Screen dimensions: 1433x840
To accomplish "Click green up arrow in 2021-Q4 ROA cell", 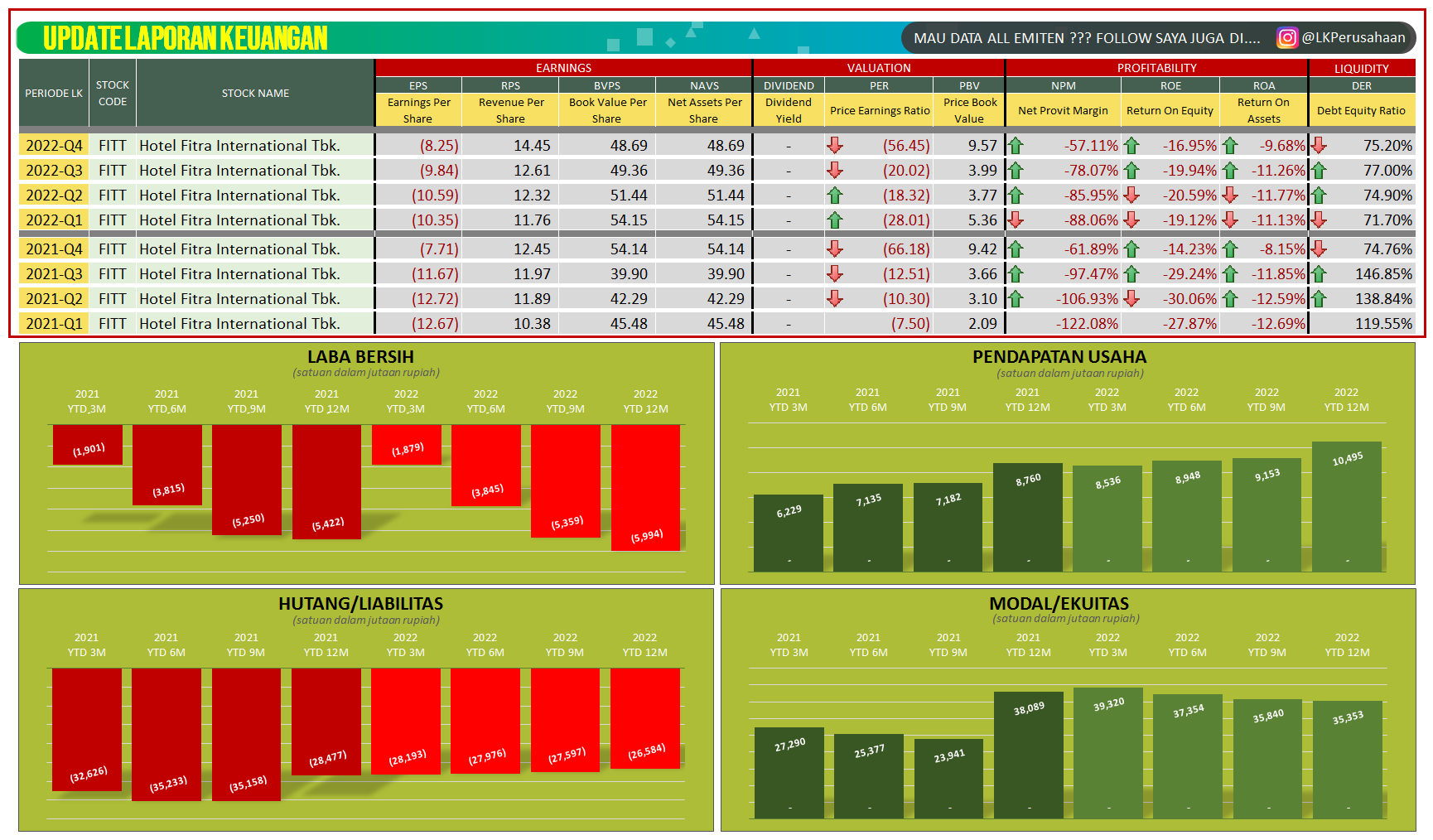I will tap(1231, 249).
